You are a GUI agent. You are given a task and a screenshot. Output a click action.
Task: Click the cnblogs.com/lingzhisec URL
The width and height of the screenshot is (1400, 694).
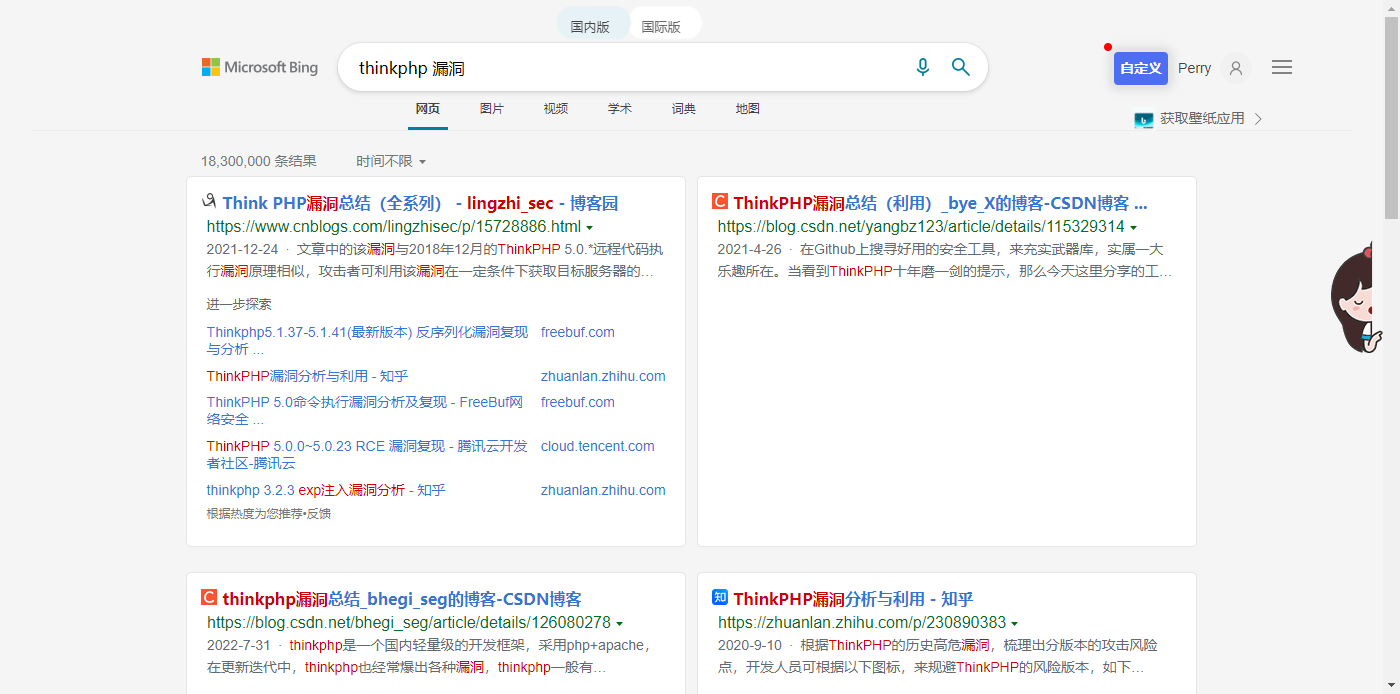point(394,226)
